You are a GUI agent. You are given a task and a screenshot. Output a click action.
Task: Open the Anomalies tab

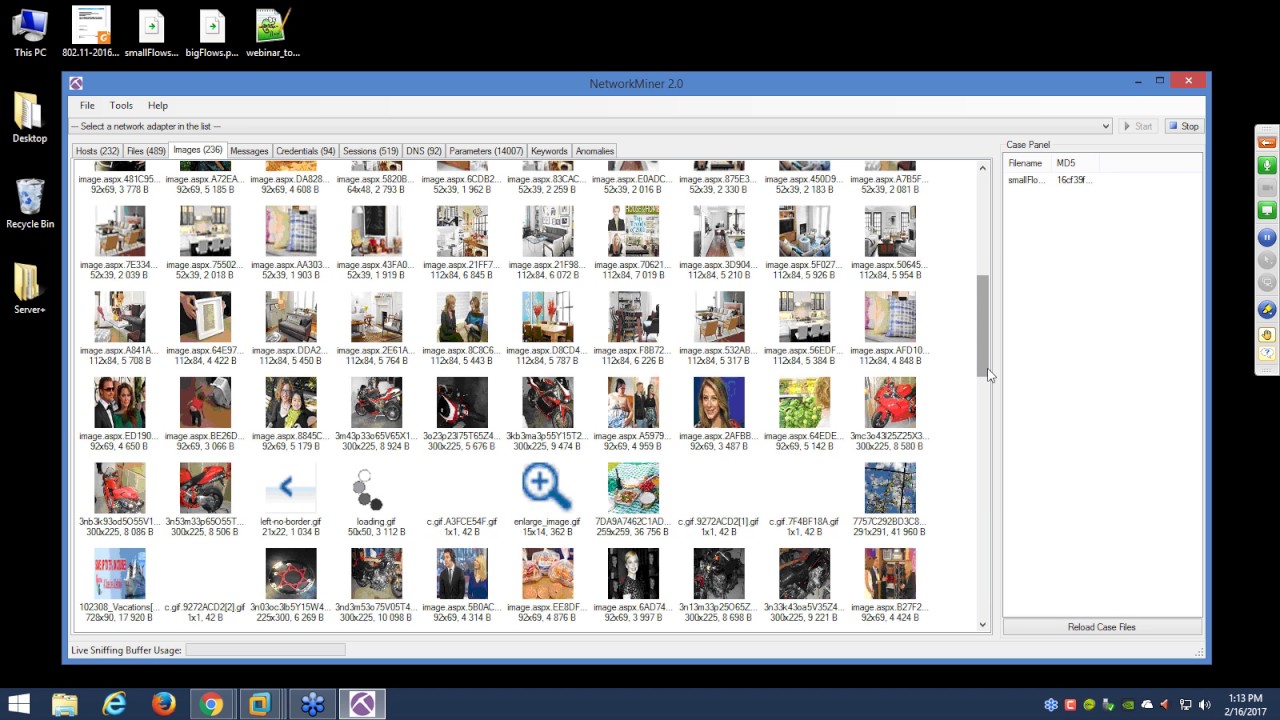(x=594, y=151)
